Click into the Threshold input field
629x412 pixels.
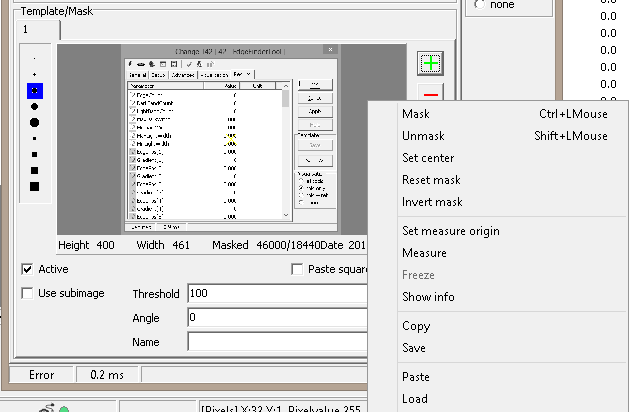277,294
